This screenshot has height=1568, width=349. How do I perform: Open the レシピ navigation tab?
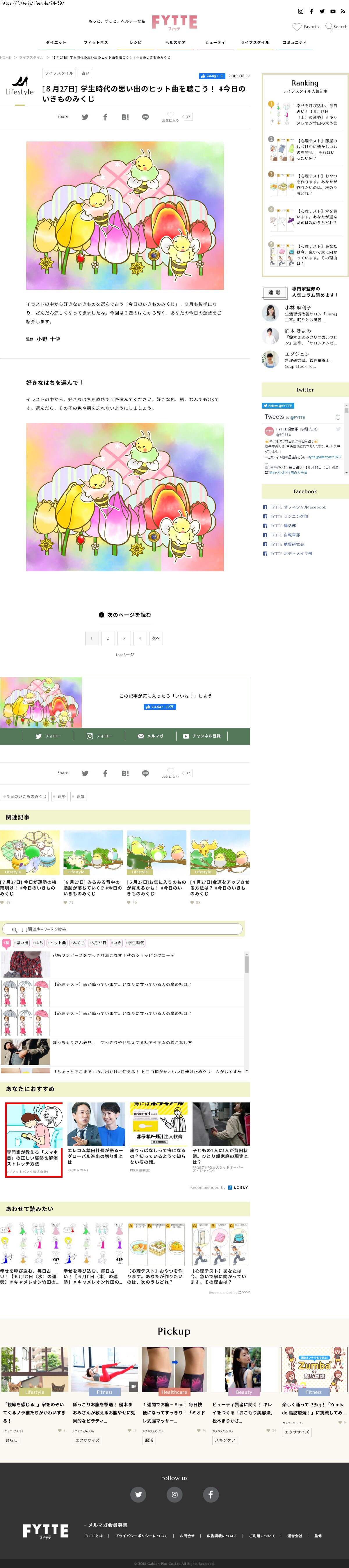[136, 43]
